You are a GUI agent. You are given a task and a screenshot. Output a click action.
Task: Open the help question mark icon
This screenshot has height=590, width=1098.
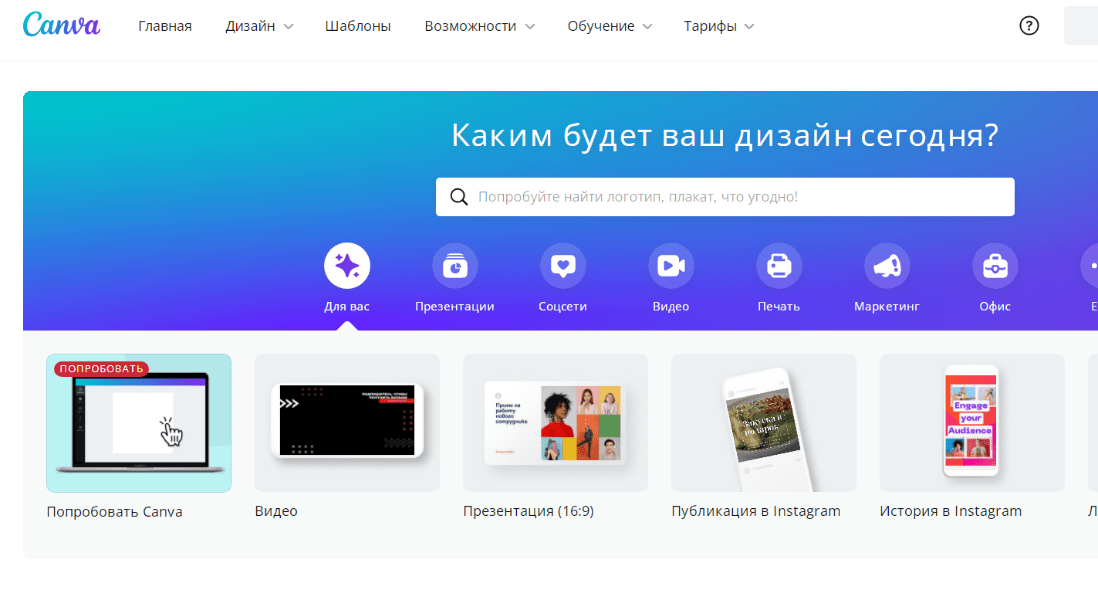pyautogui.click(x=1029, y=26)
